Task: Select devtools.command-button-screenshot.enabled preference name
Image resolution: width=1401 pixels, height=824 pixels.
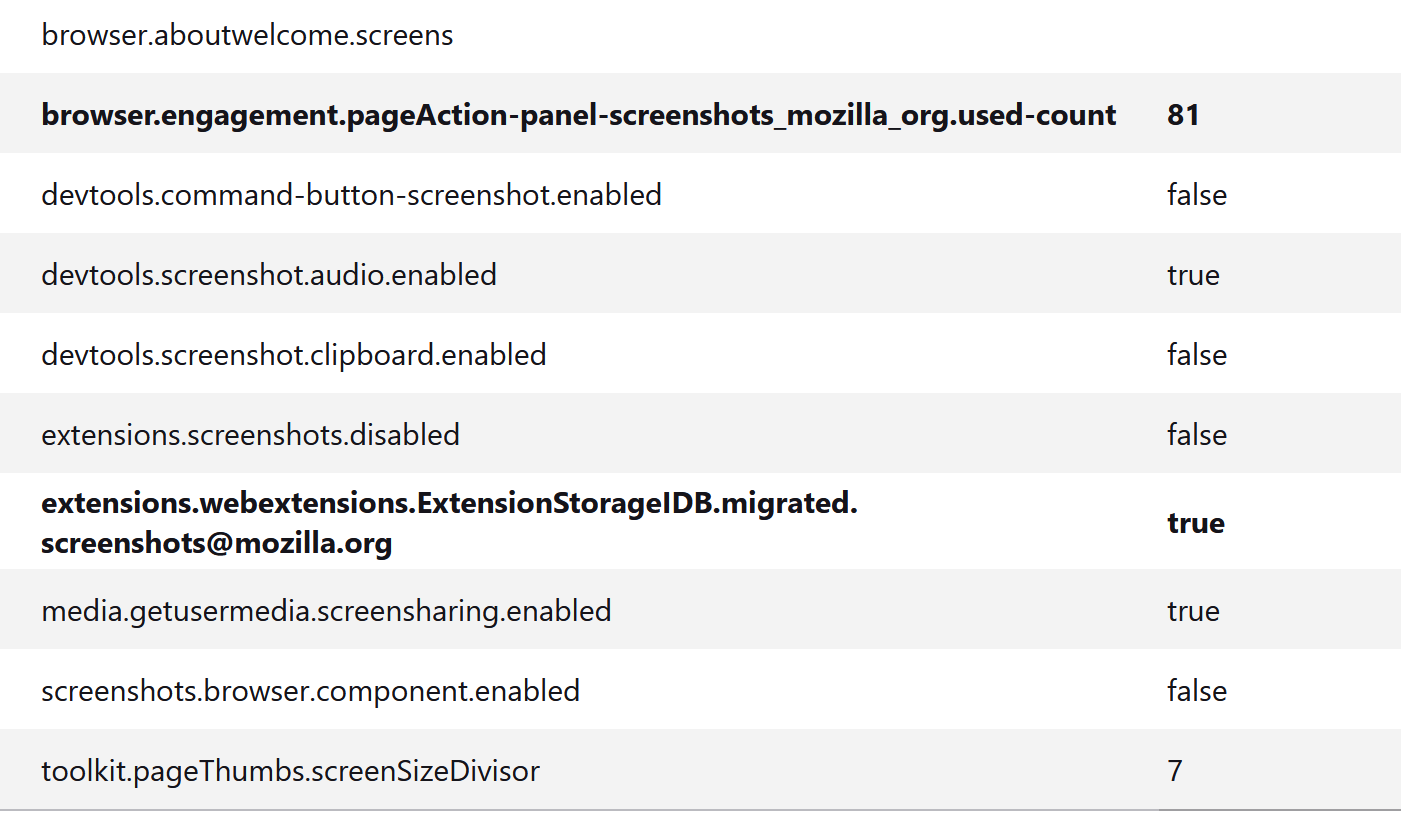Action: (x=351, y=194)
